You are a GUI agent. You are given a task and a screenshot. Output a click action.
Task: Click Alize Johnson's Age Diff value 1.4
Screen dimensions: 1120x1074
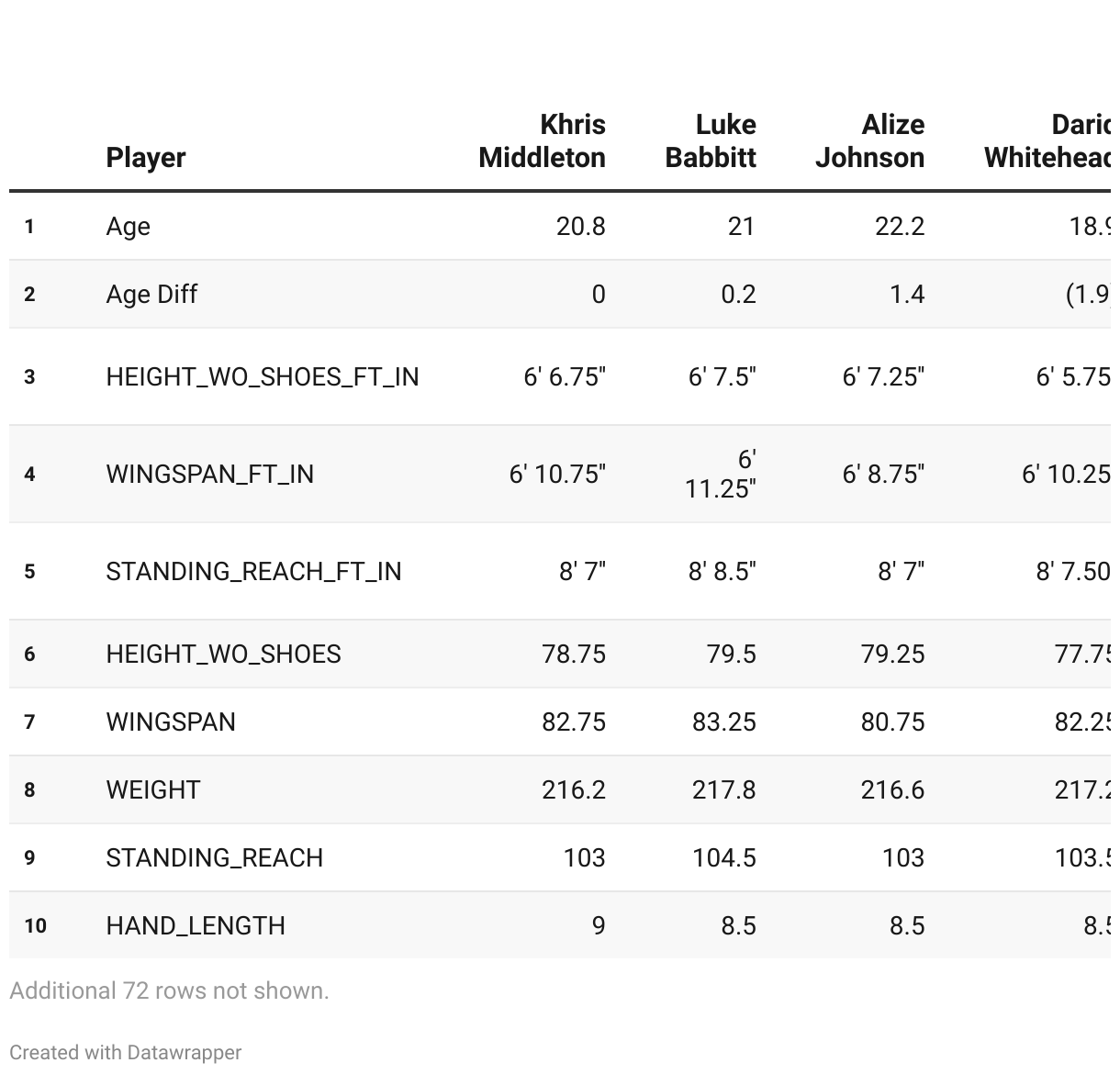click(907, 294)
